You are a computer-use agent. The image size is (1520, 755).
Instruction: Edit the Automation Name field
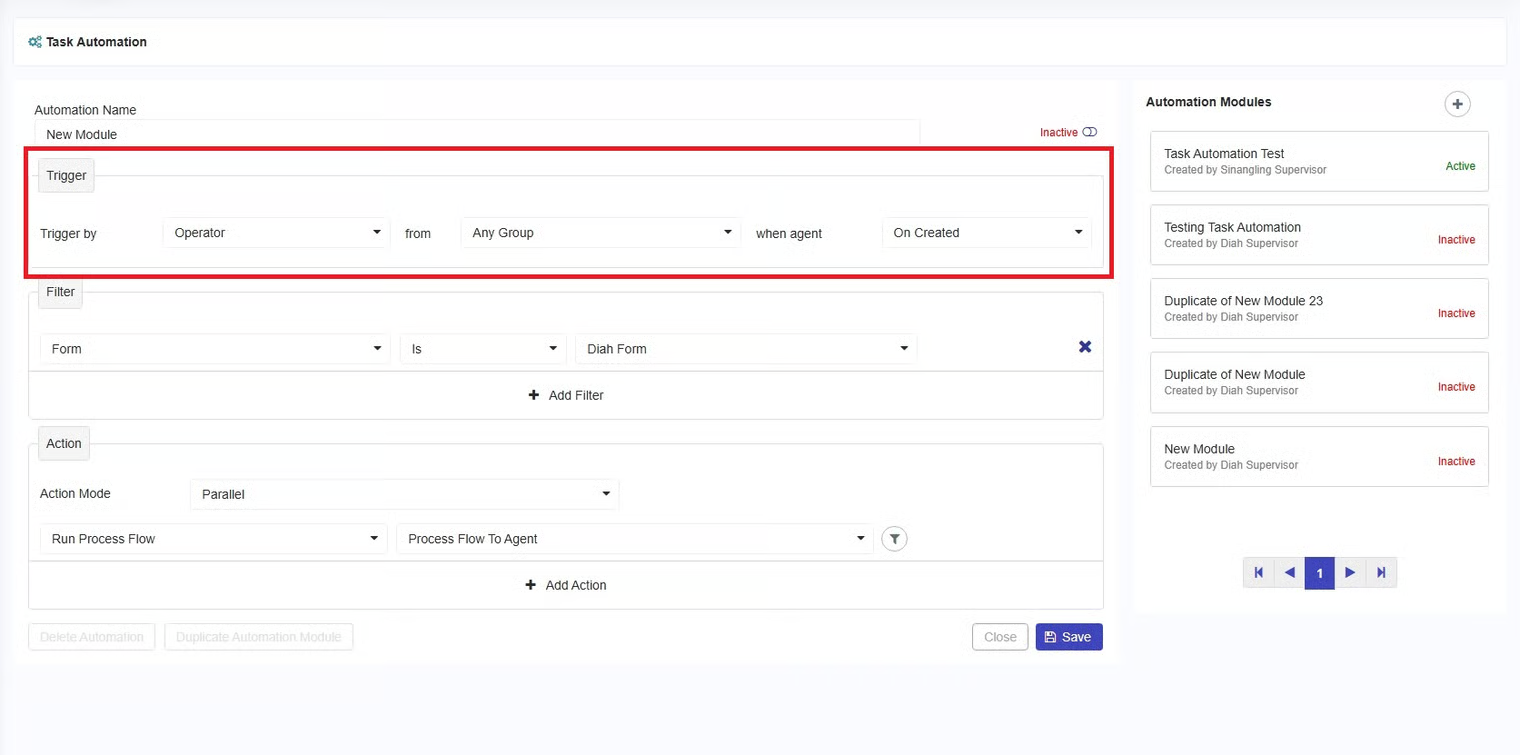point(476,134)
